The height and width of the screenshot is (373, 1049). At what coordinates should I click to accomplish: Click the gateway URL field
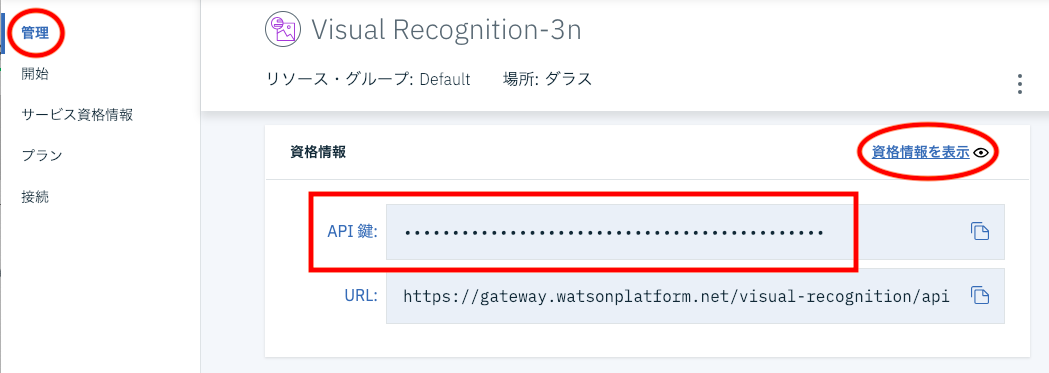695,296
